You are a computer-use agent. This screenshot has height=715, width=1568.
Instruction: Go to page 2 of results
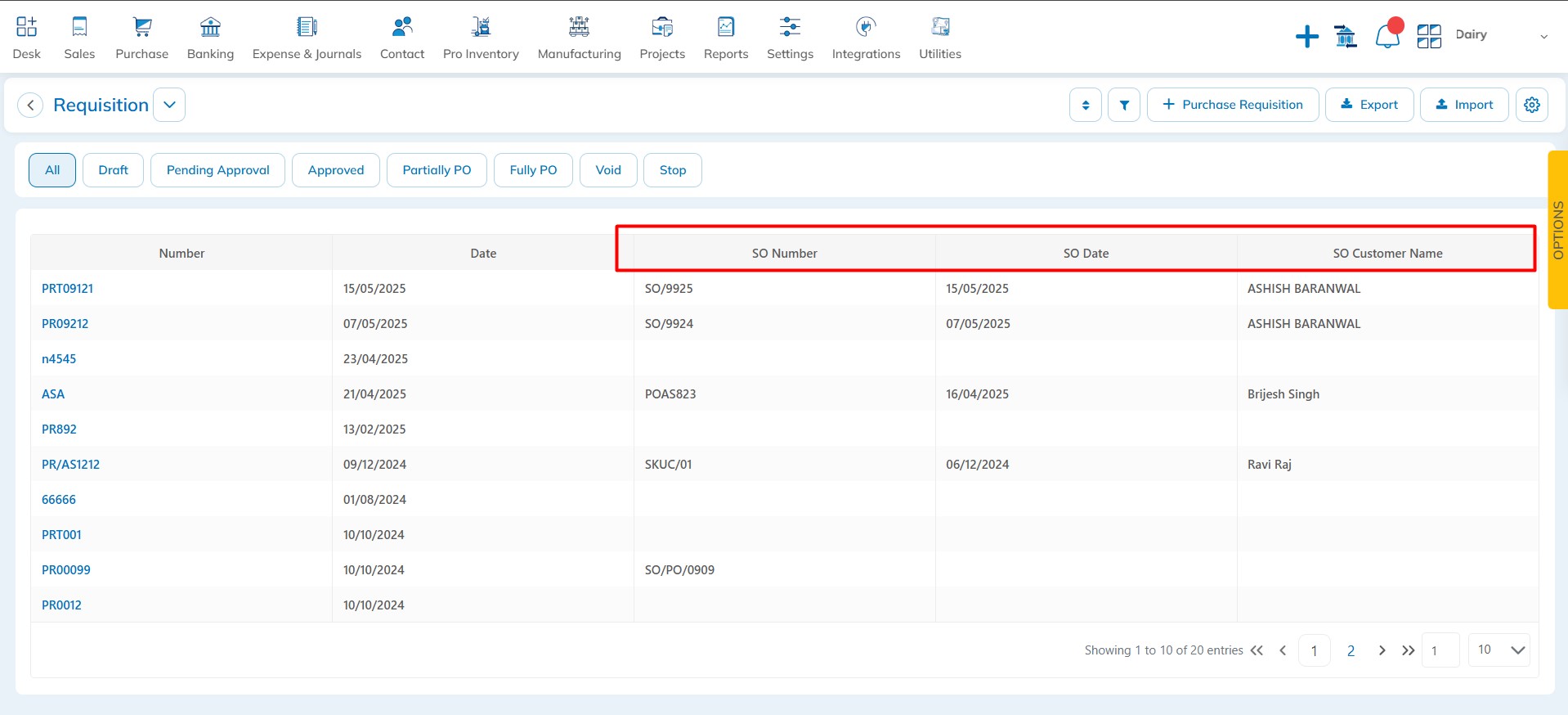(1351, 651)
